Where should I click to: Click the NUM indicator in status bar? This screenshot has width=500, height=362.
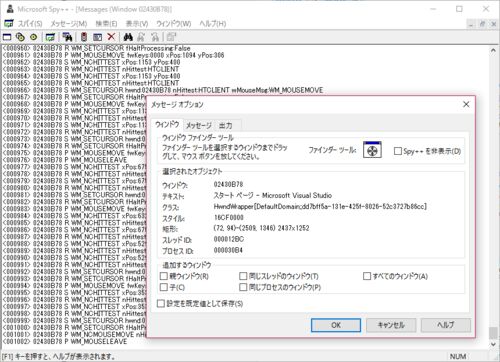click(458, 356)
